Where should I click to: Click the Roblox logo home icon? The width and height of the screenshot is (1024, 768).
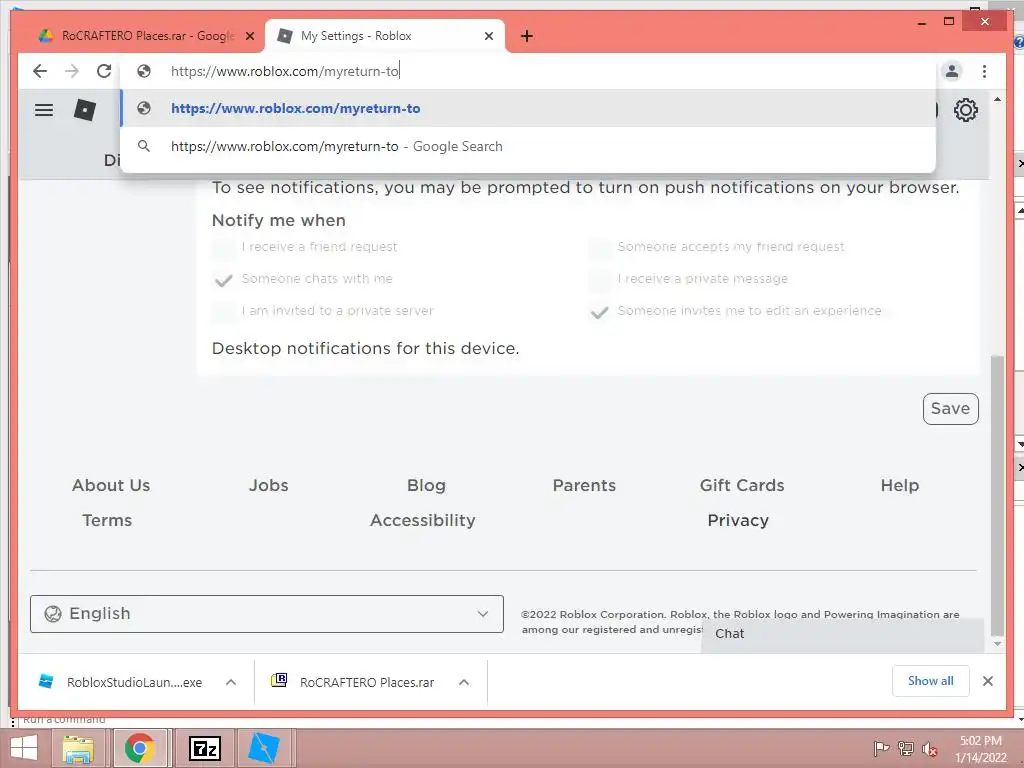[85, 110]
